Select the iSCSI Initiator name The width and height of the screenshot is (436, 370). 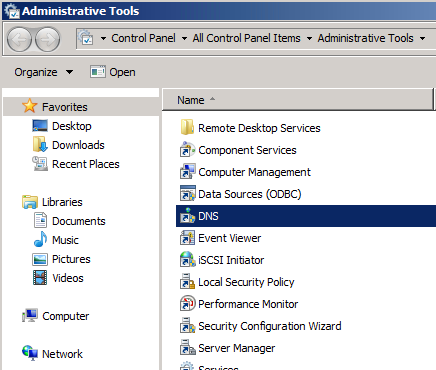pos(231,260)
